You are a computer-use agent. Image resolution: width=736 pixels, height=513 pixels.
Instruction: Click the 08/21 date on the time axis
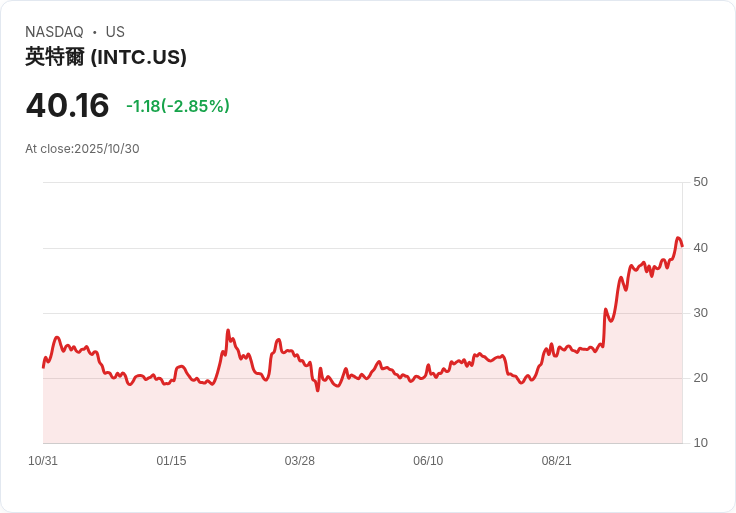(556, 461)
